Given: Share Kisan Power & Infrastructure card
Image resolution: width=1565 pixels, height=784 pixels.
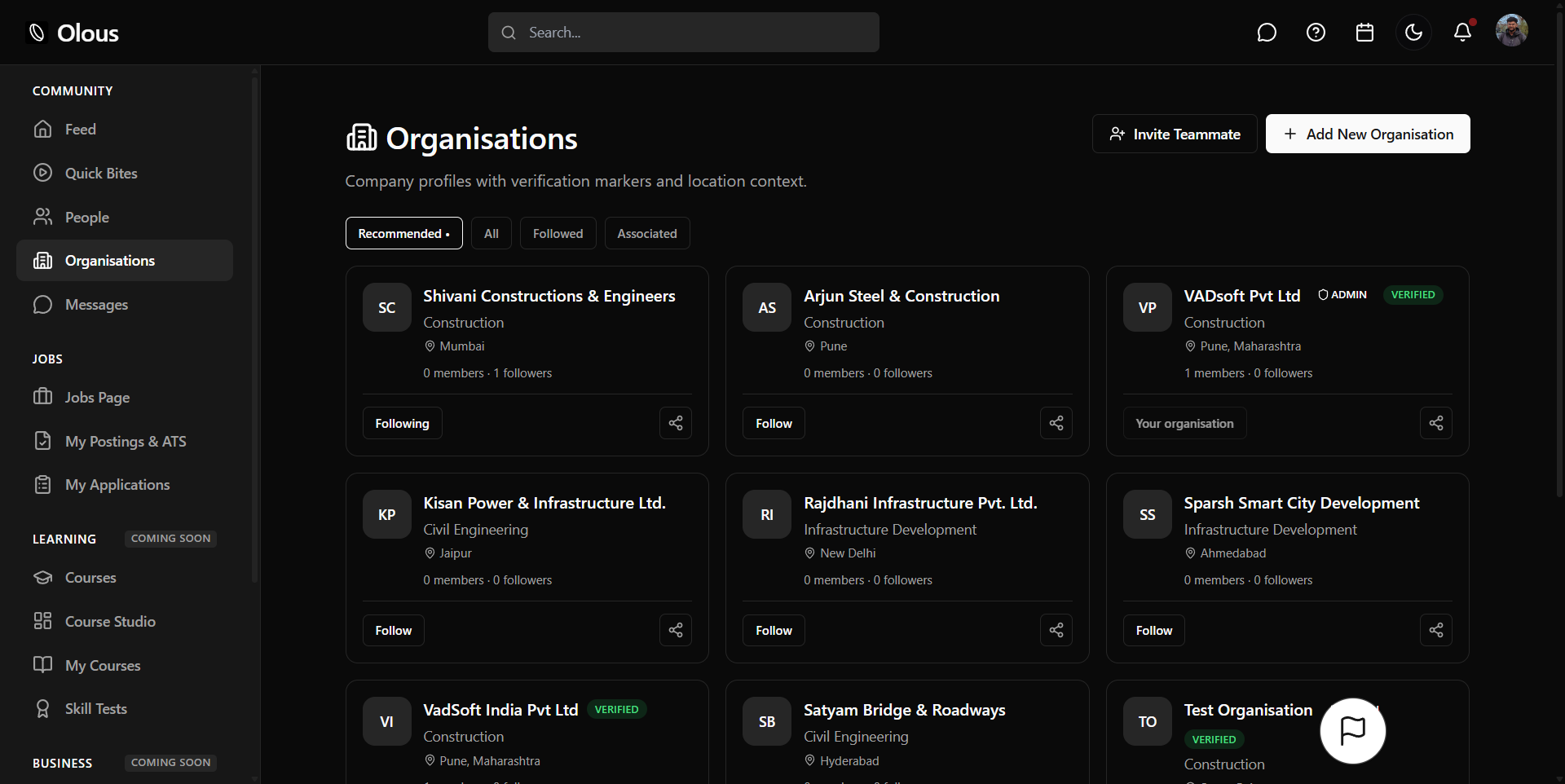Looking at the screenshot, I should (676, 630).
